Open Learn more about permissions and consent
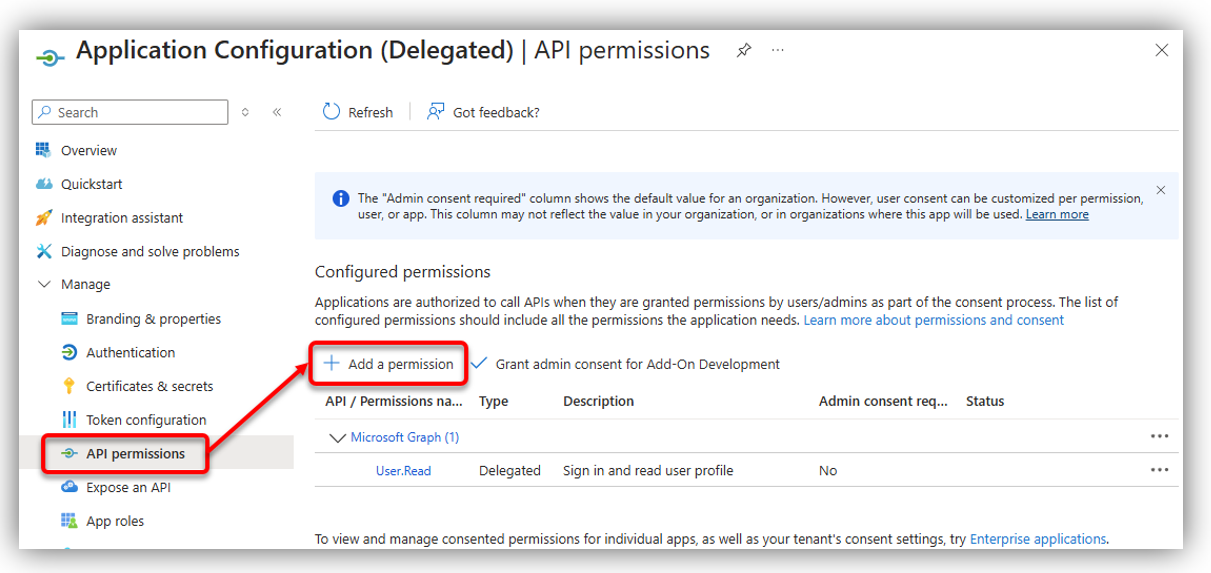 click(x=934, y=320)
